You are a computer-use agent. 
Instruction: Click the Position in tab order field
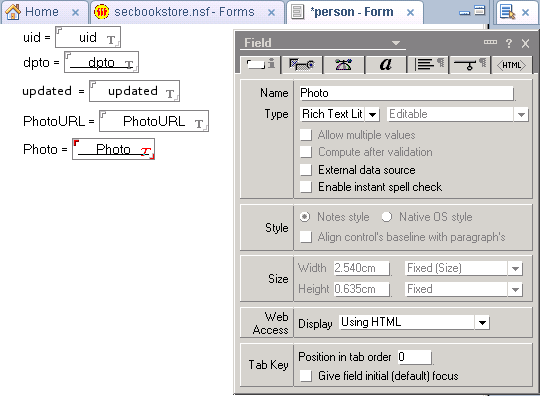pyautogui.click(x=414, y=357)
